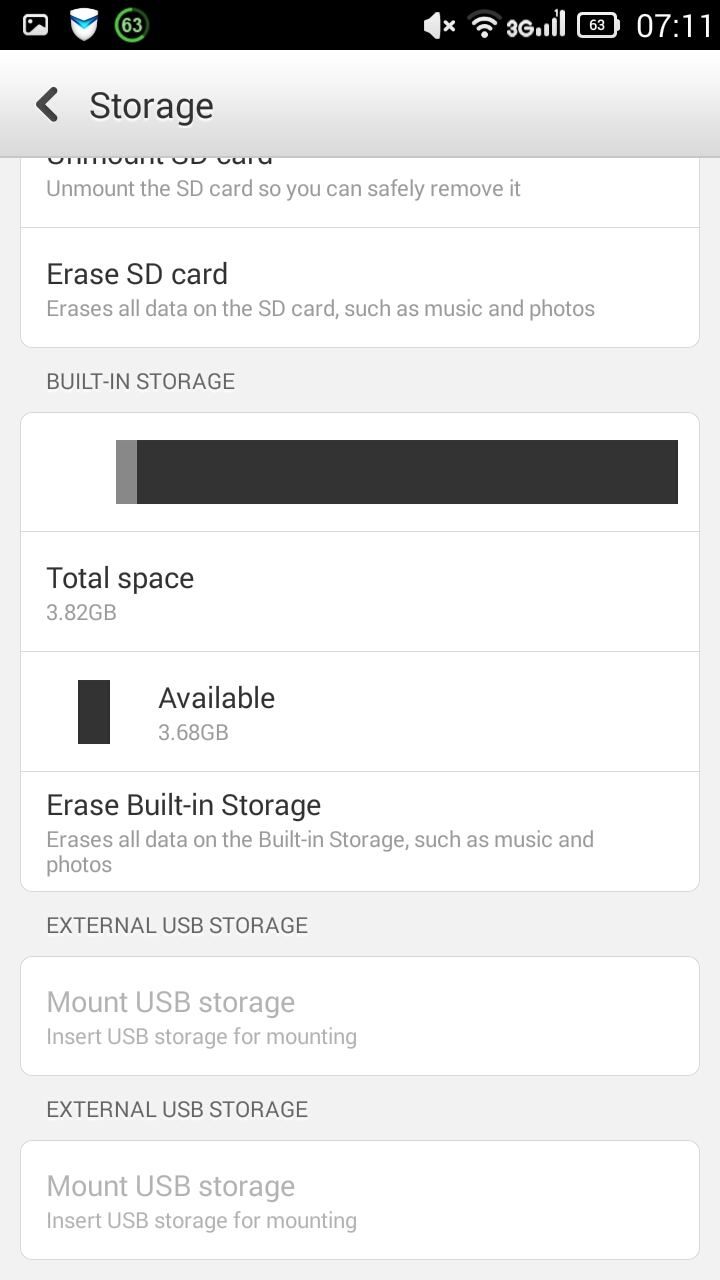Tap the battery level indicator icon
Image resolution: width=720 pixels, height=1280 pixels.
(x=598, y=25)
